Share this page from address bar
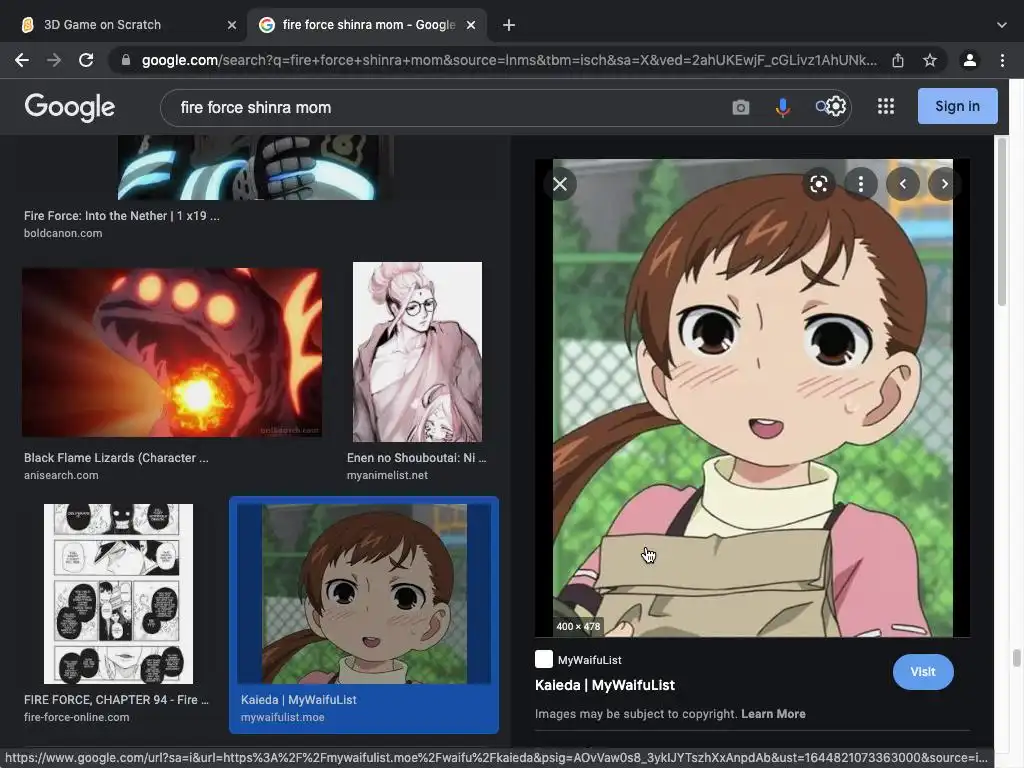The height and width of the screenshot is (768, 1024). (x=898, y=60)
